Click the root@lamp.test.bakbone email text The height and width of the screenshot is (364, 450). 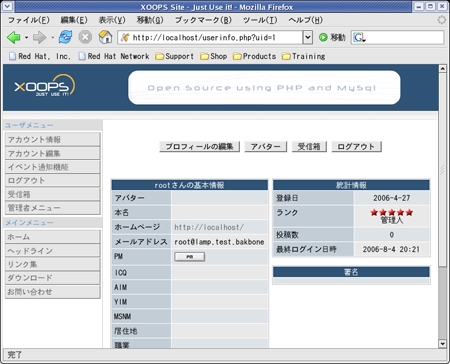click(x=219, y=242)
